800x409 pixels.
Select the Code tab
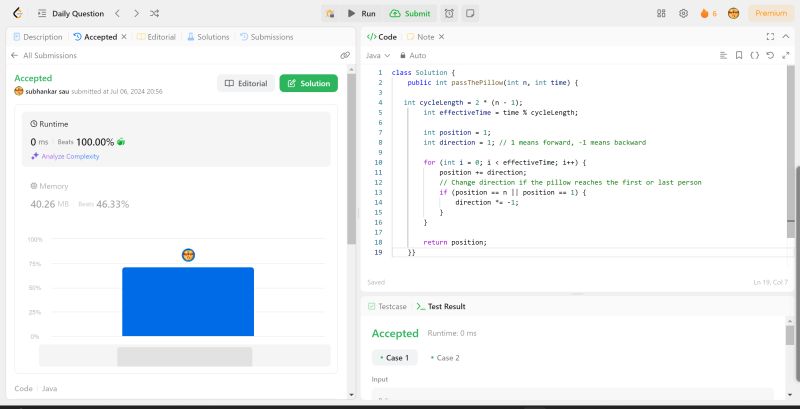(382, 37)
